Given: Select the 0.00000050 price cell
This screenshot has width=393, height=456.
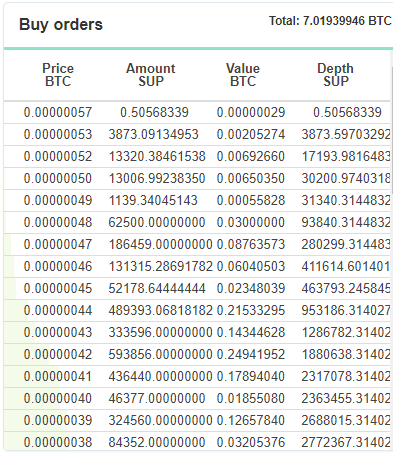Looking at the screenshot, I should coord(58,178).
